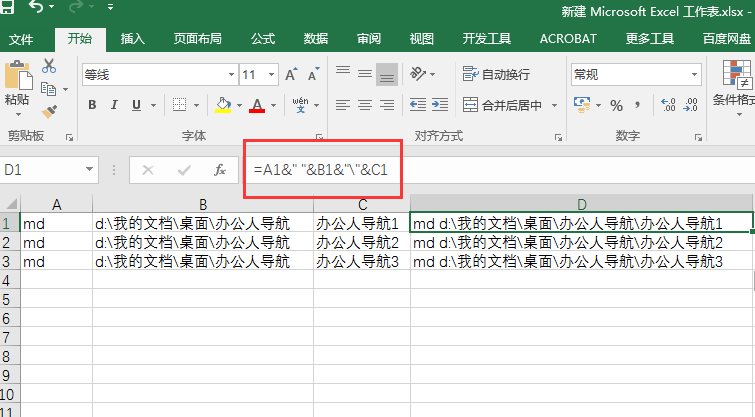Apply percent style
The height and width of the screenshot is (417, 755).
pos(616,105)
